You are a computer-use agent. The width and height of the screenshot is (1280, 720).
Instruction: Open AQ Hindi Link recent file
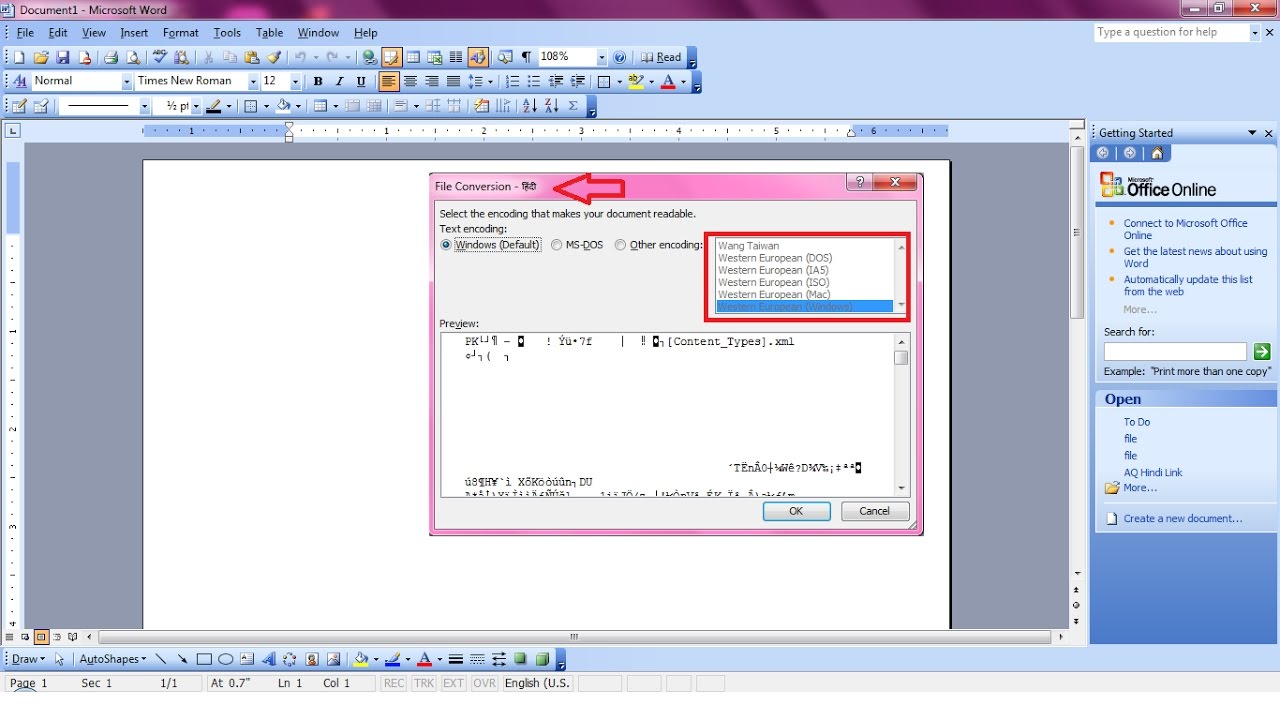click(x=1153, y=473)
